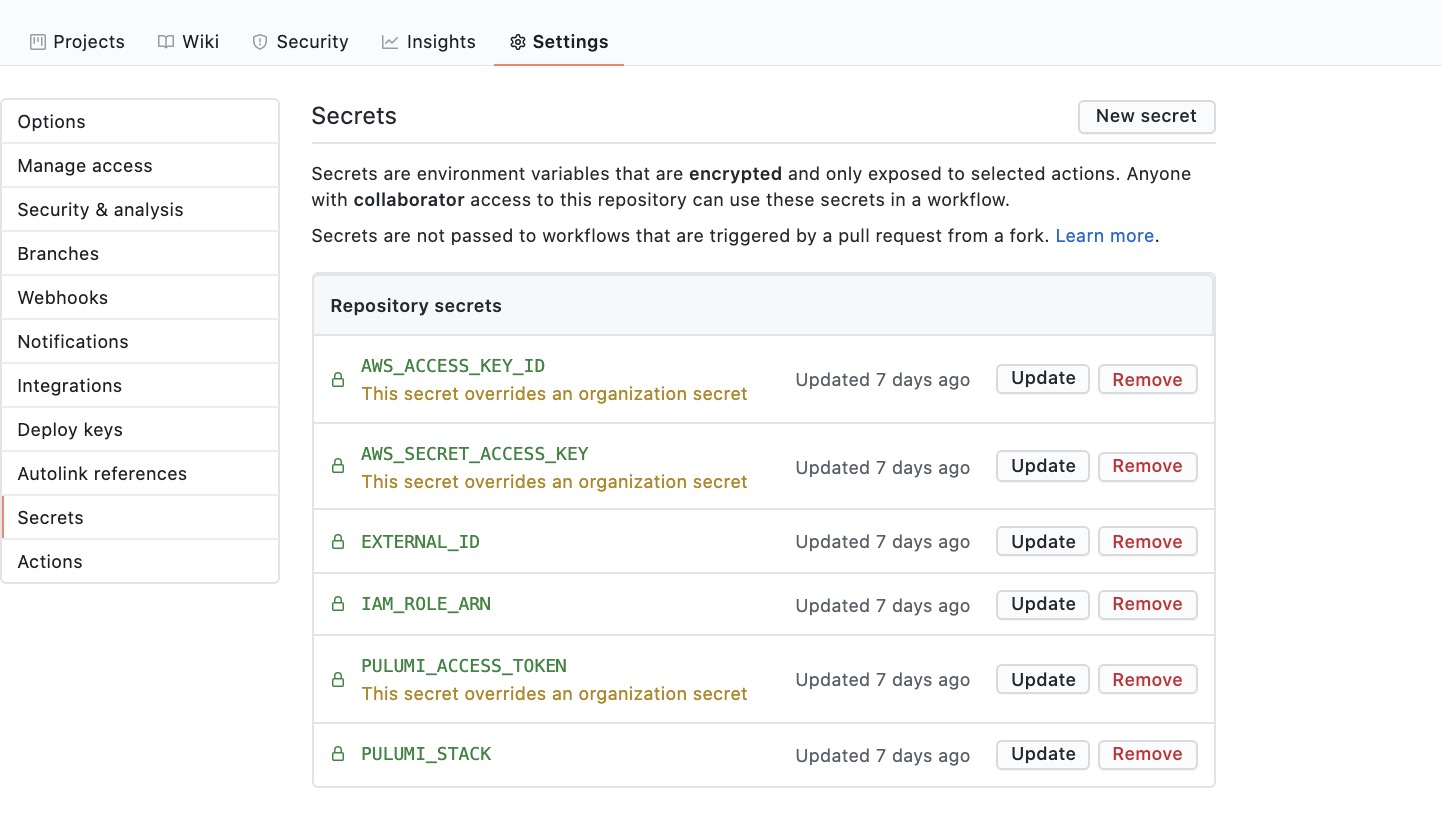The image size is (1442, 826).
Task: Update the EXTERNAL_ID secret
Action: pyautogui.click(x=1043, y=542)
